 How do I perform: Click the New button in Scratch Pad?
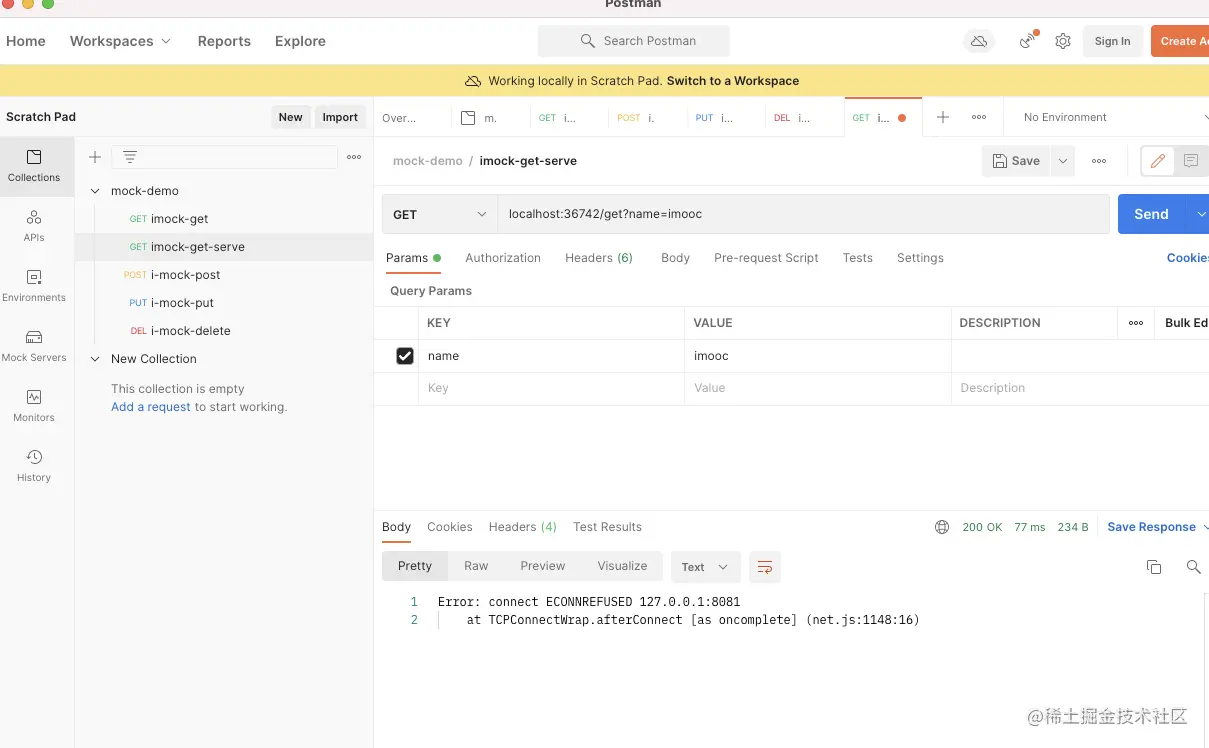(x=290, y=117)
